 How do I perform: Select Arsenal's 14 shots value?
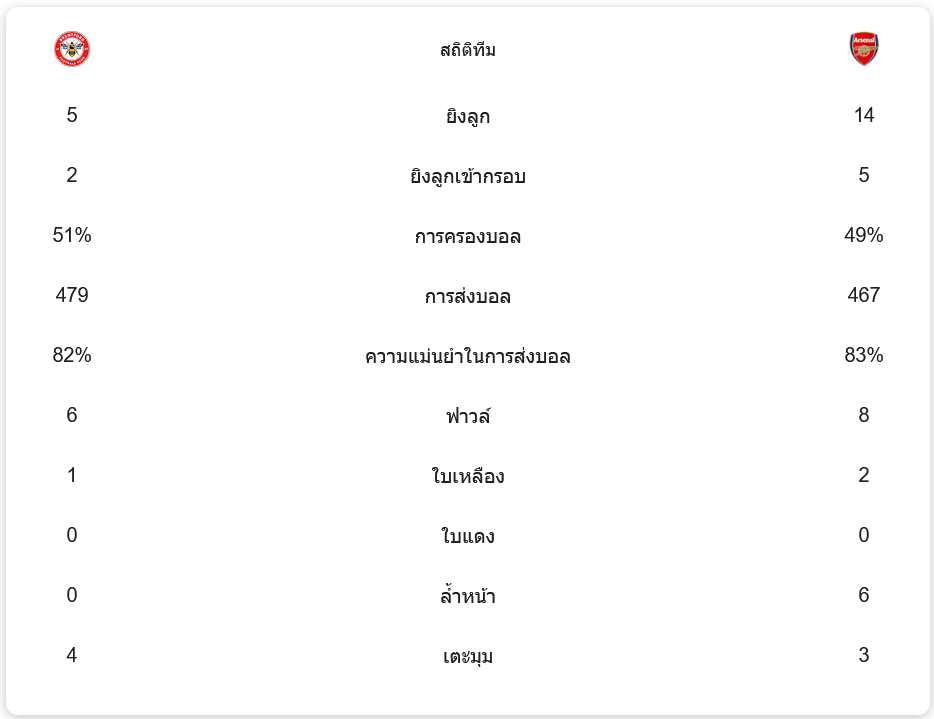[x=864, y=115]
